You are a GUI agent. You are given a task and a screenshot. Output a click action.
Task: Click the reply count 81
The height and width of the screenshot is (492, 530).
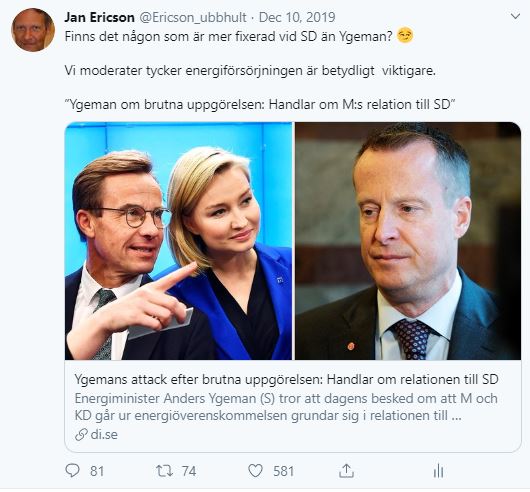pos(97,471)
